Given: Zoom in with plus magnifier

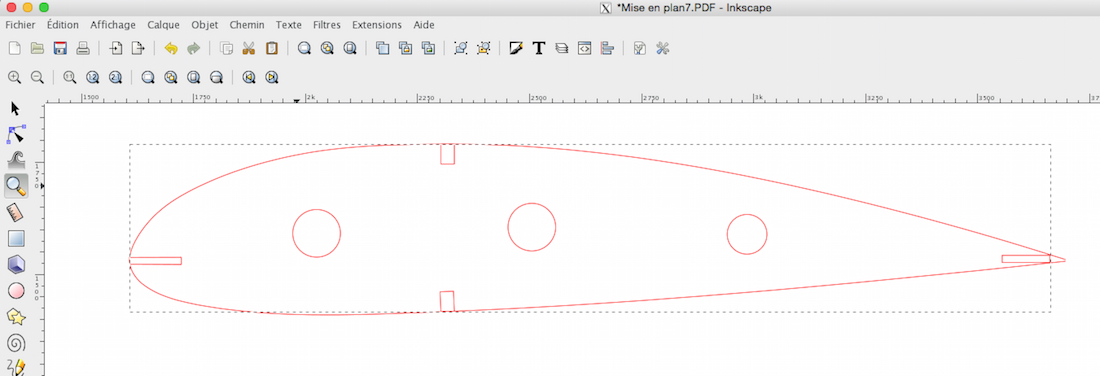Looking at the screenshot, I should pos(15,77).
